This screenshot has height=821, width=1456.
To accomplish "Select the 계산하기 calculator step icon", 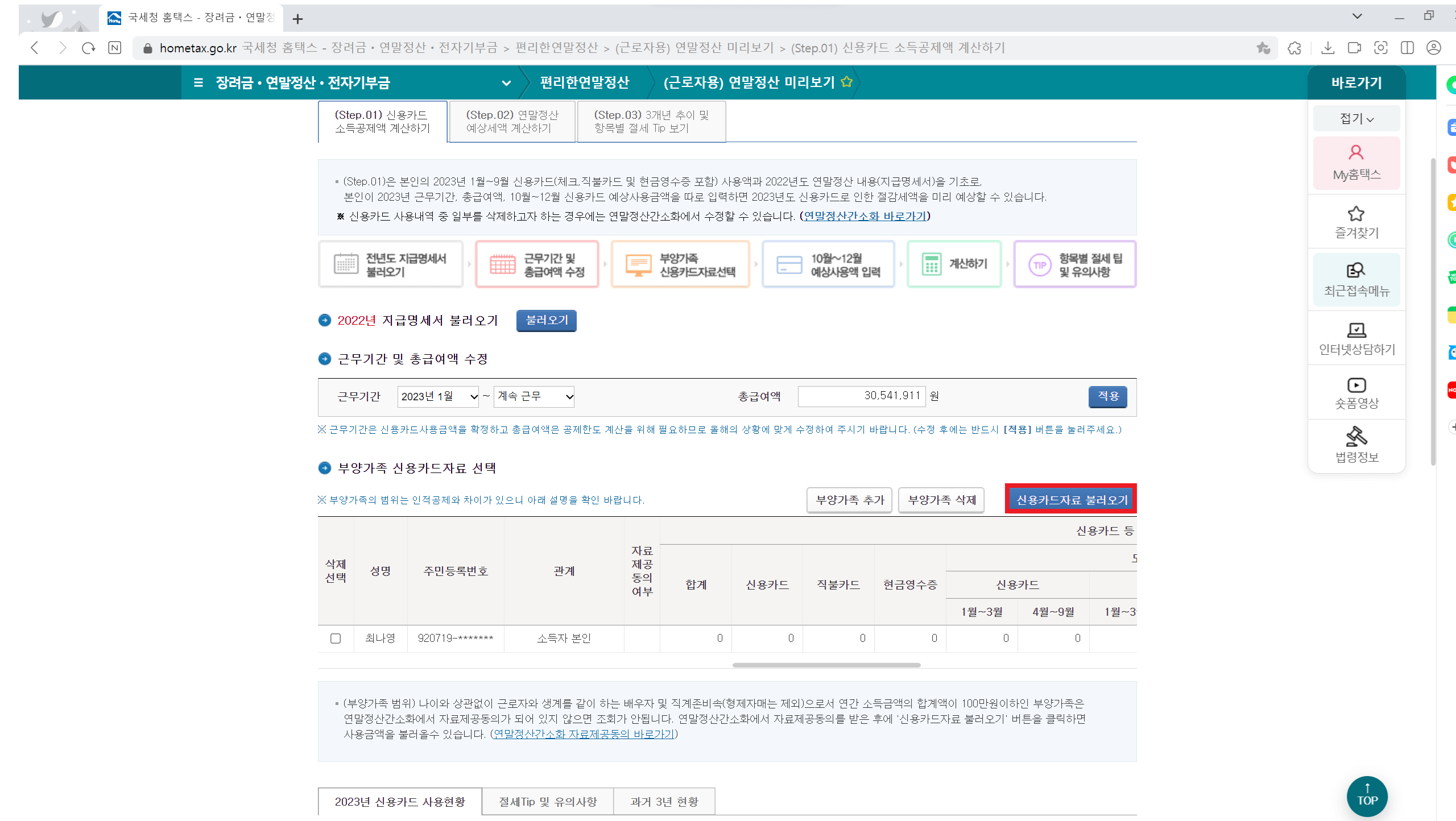I will click(954, 264).
